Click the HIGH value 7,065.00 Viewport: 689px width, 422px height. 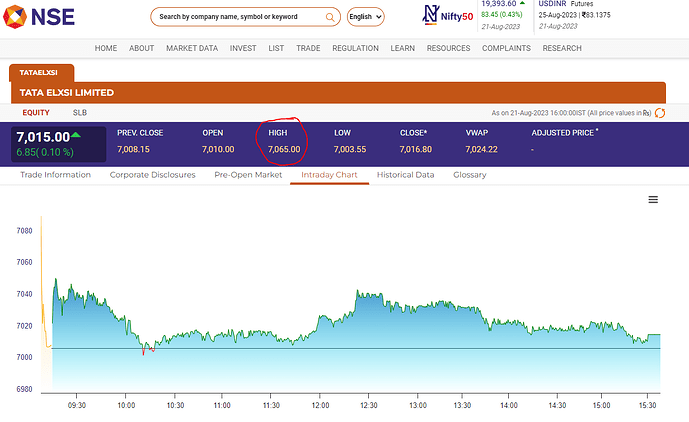click(284, 149)
